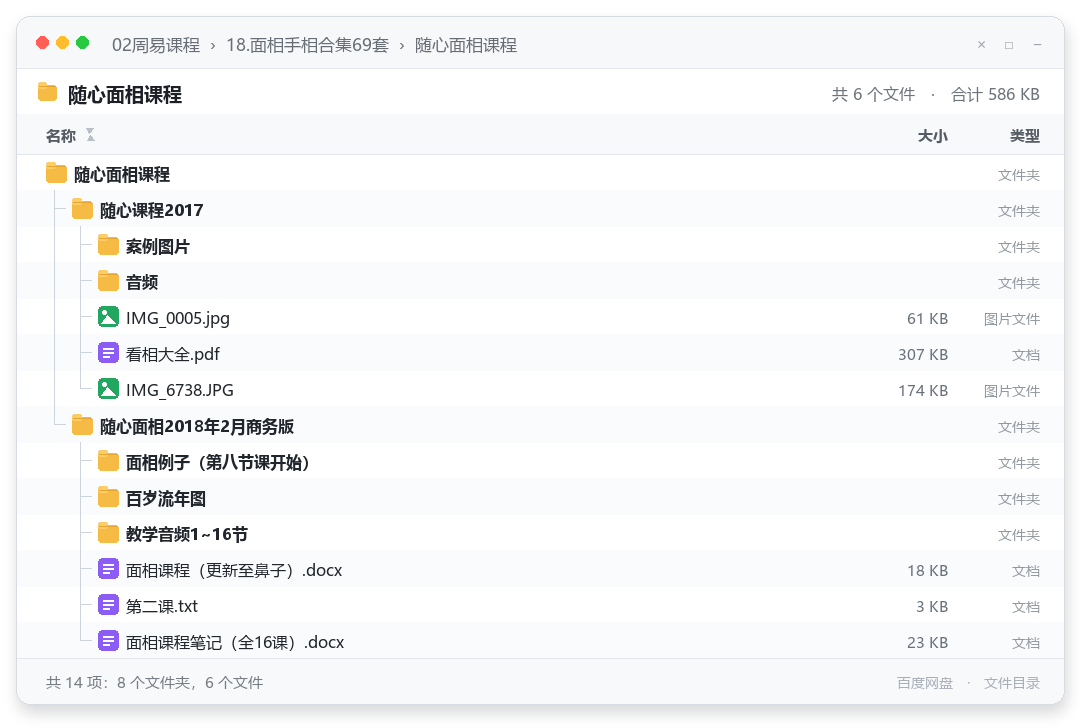
Task: Click the 3 KB size value
Action: pyautogui.click(x=932, y=606)
